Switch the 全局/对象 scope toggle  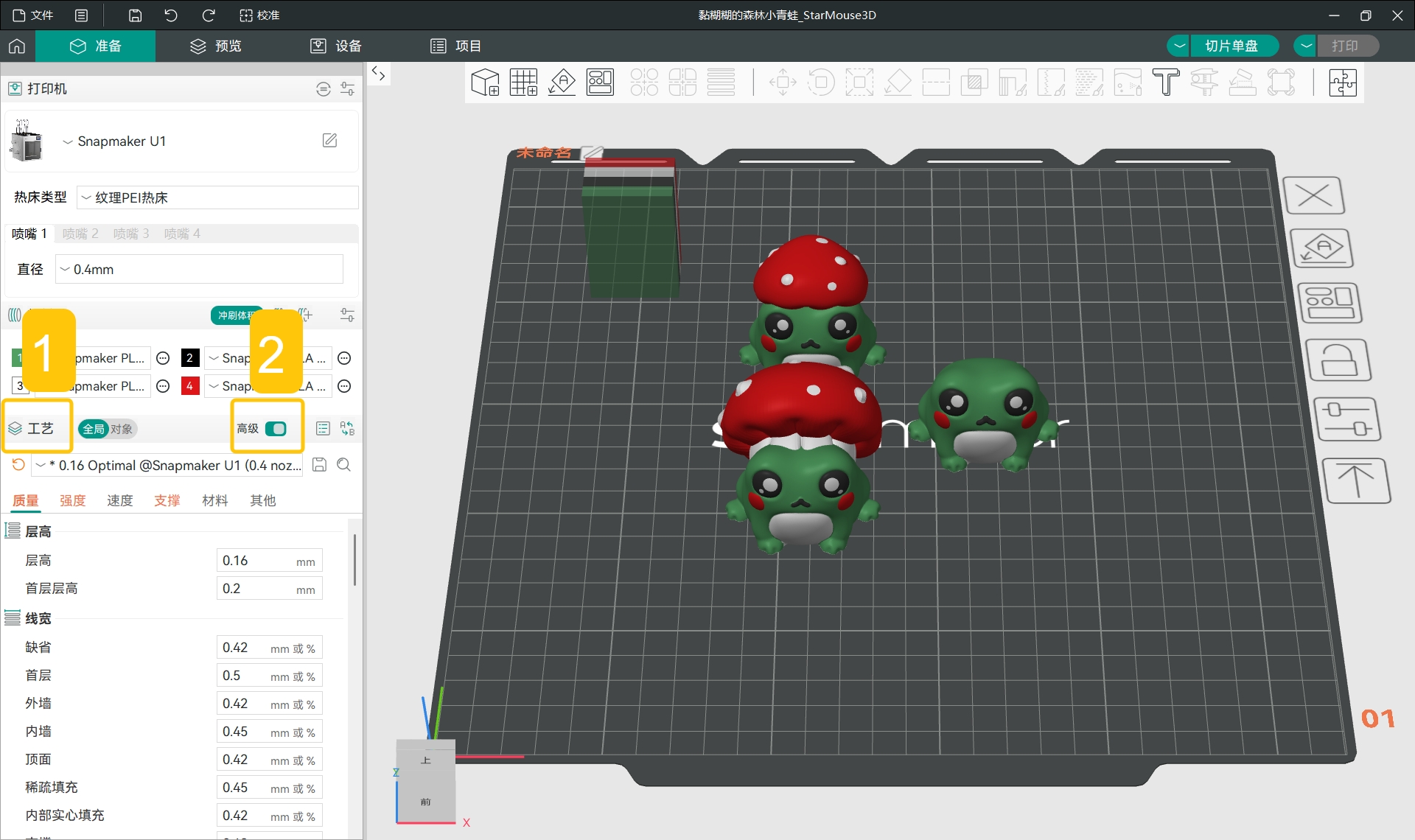point(108,429)
